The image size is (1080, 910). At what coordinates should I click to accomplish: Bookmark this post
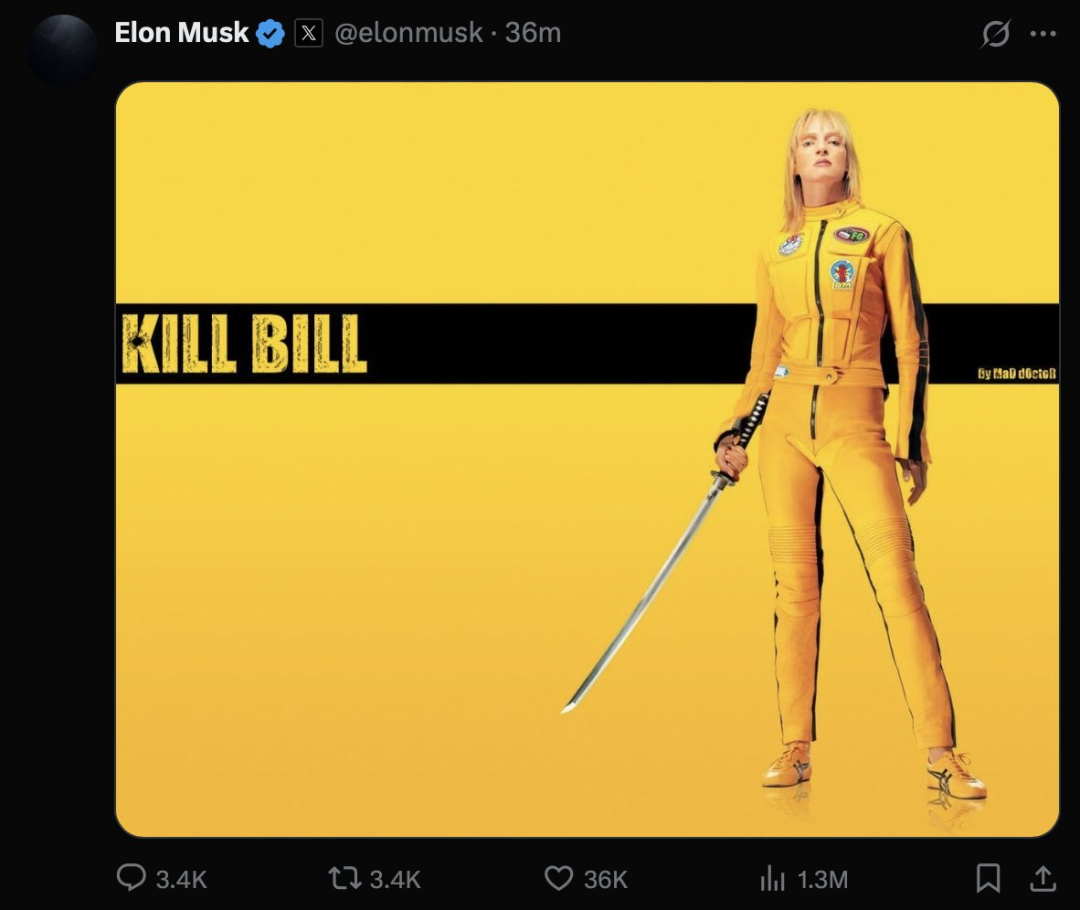[x=988, y=877]
